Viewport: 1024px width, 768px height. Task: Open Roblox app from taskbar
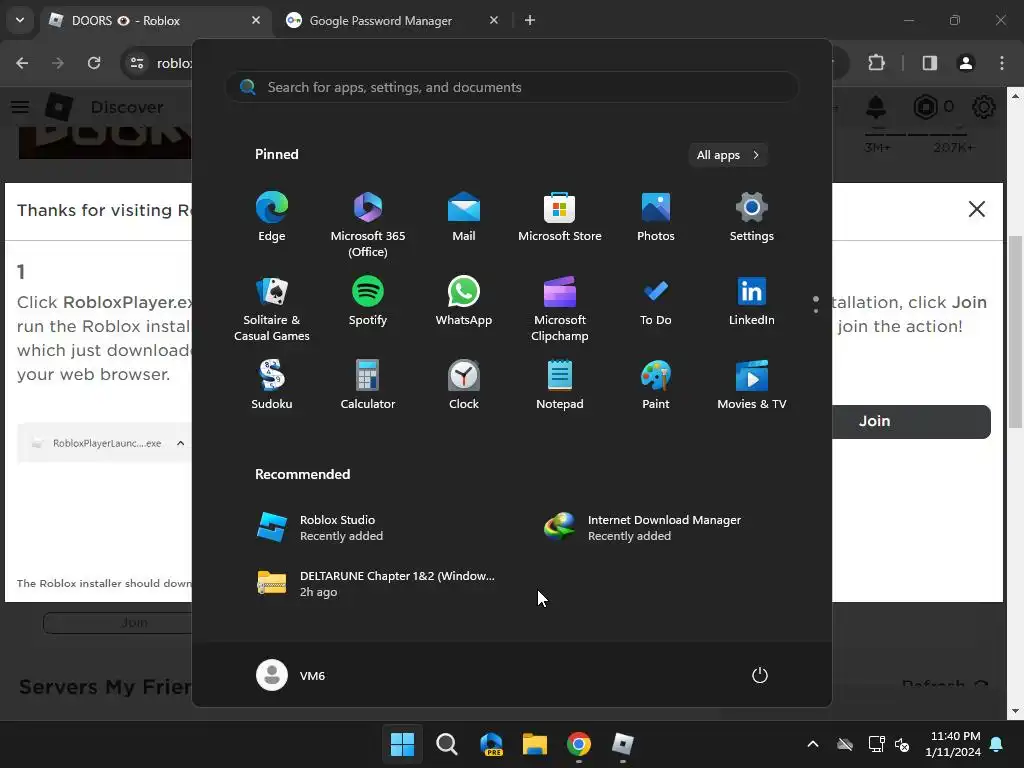tap(623, 744)
